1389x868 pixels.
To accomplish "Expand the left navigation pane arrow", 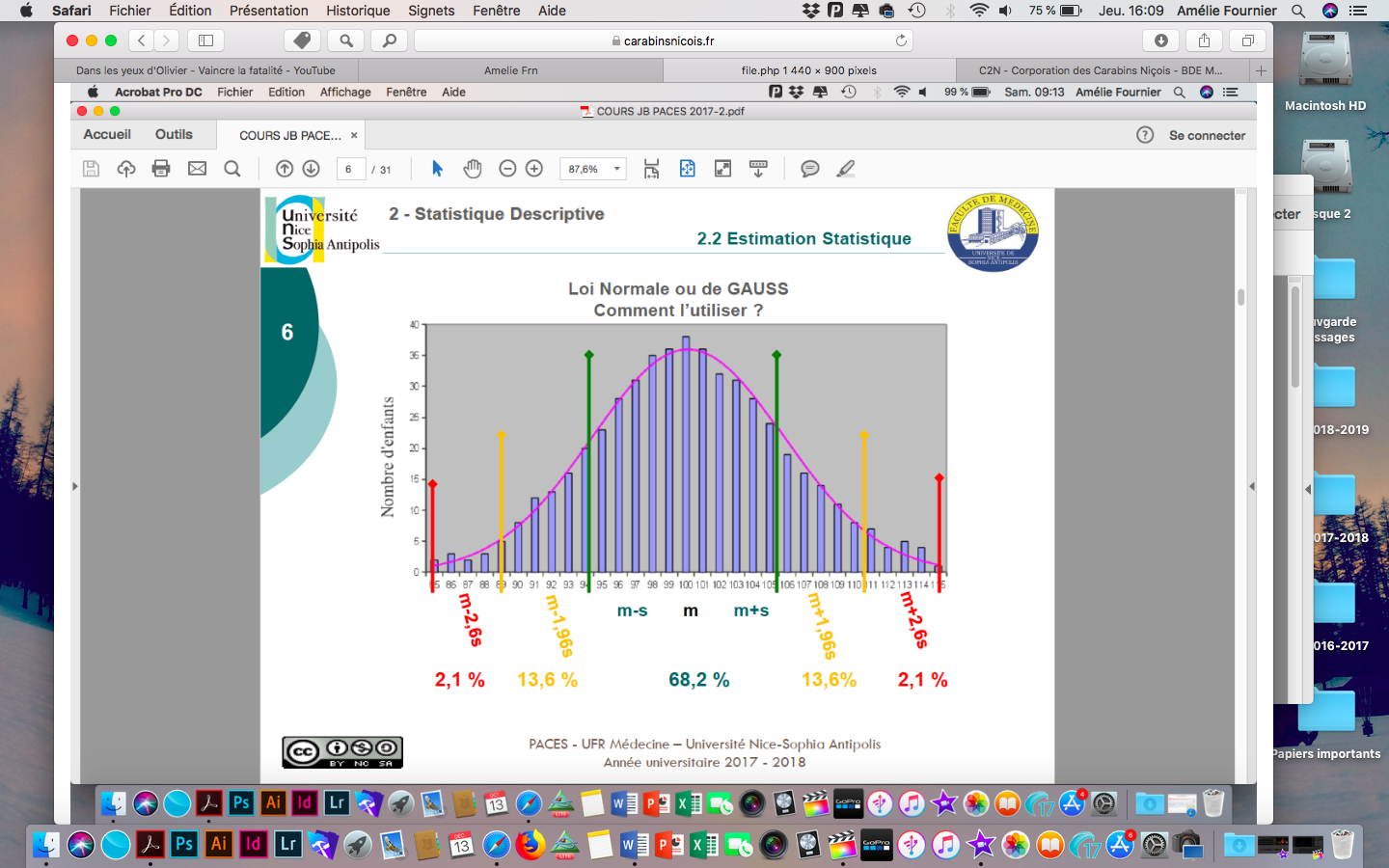I will pyautogui.click(x=75, y=486).
